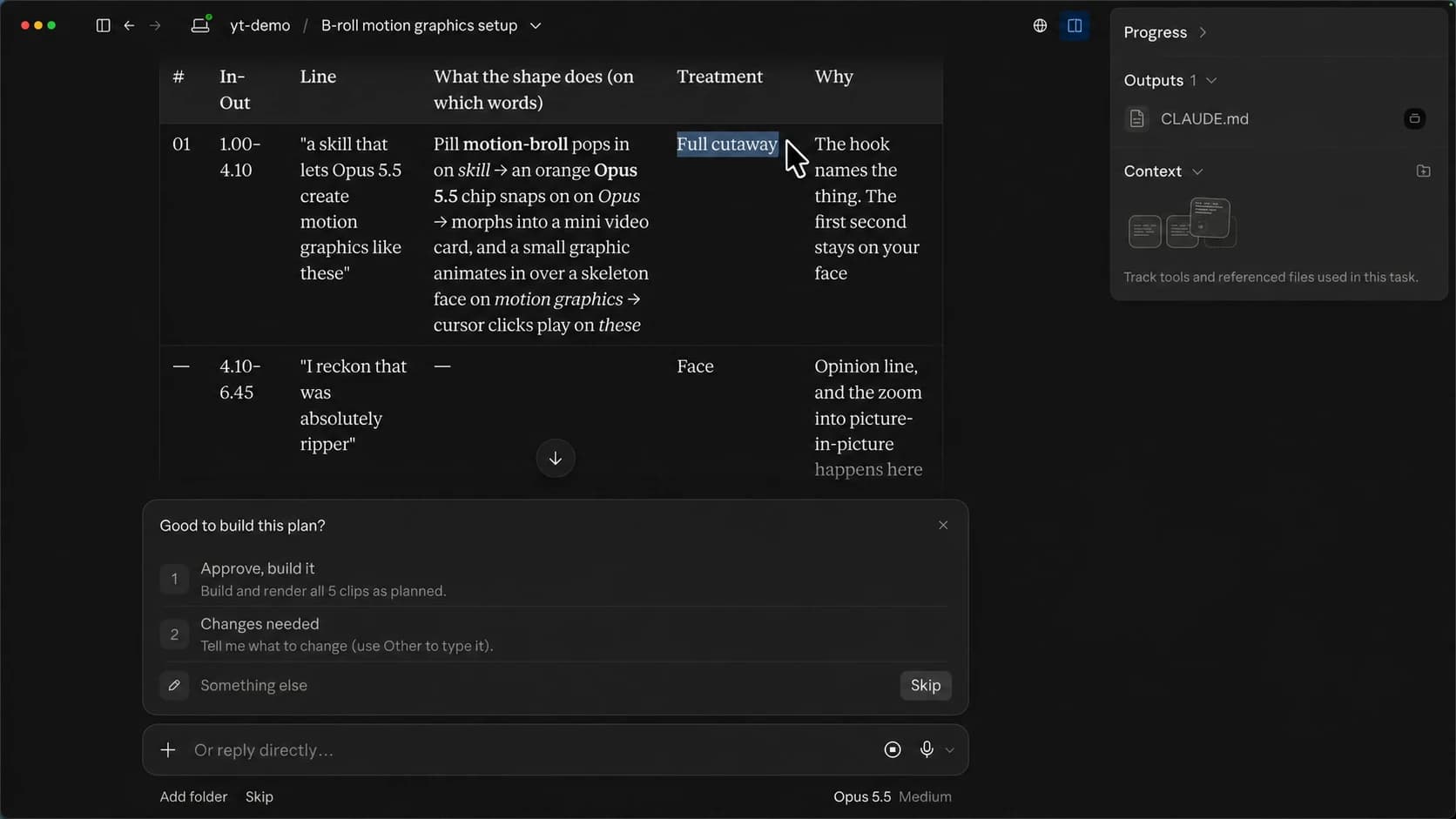The height and width of the screenshot is (819, 1456).
Task: Click the Face treatment cell
Action: tap(695, 367)
